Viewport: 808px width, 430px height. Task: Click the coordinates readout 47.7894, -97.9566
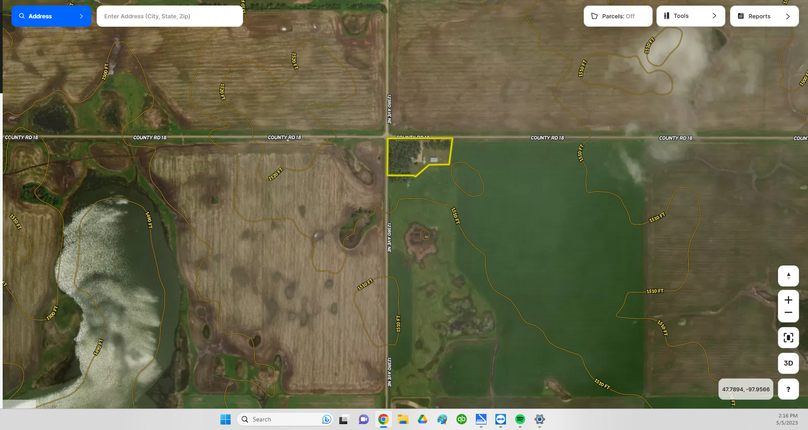click(746, 389)
